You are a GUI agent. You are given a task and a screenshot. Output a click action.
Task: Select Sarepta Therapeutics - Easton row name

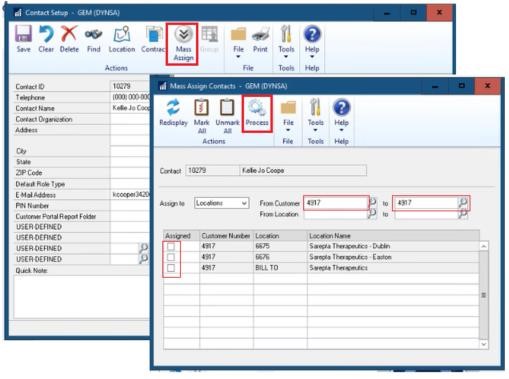[x=350, y=257]
